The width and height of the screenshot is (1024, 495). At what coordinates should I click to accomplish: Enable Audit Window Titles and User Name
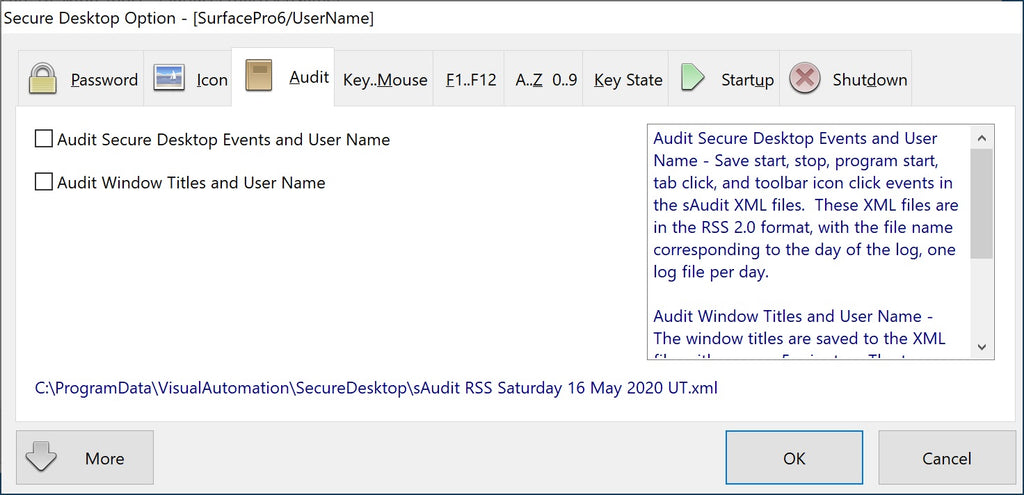44,183
